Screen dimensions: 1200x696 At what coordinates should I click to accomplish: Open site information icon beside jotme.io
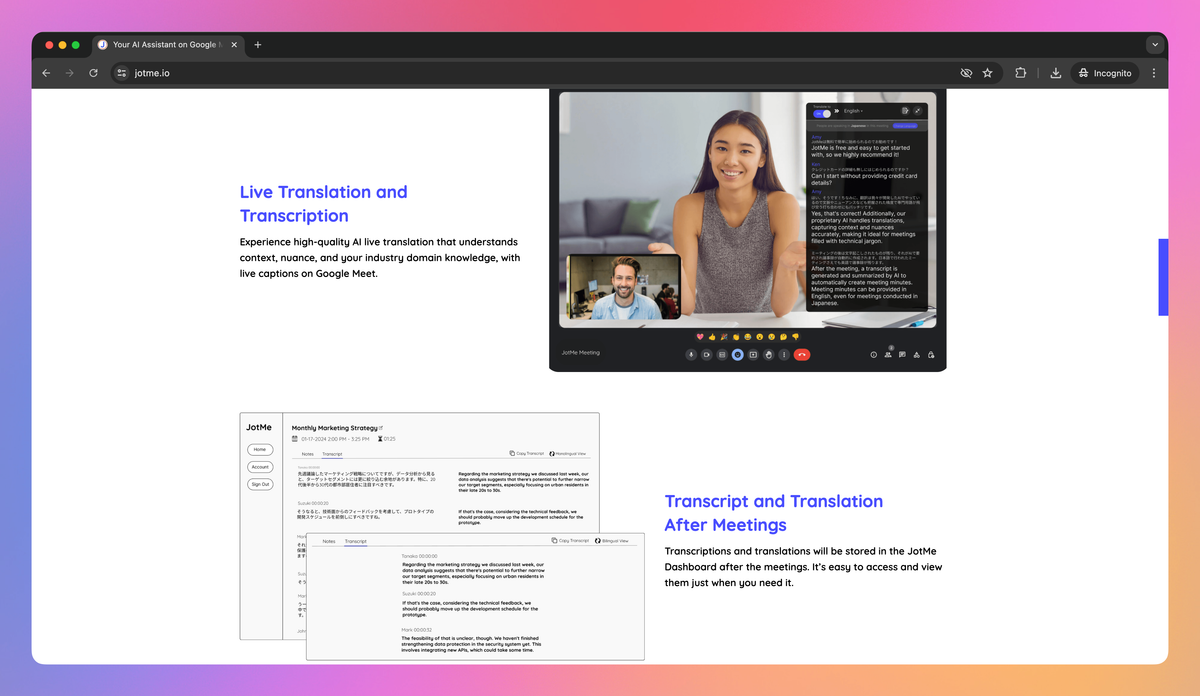[122, 73]
